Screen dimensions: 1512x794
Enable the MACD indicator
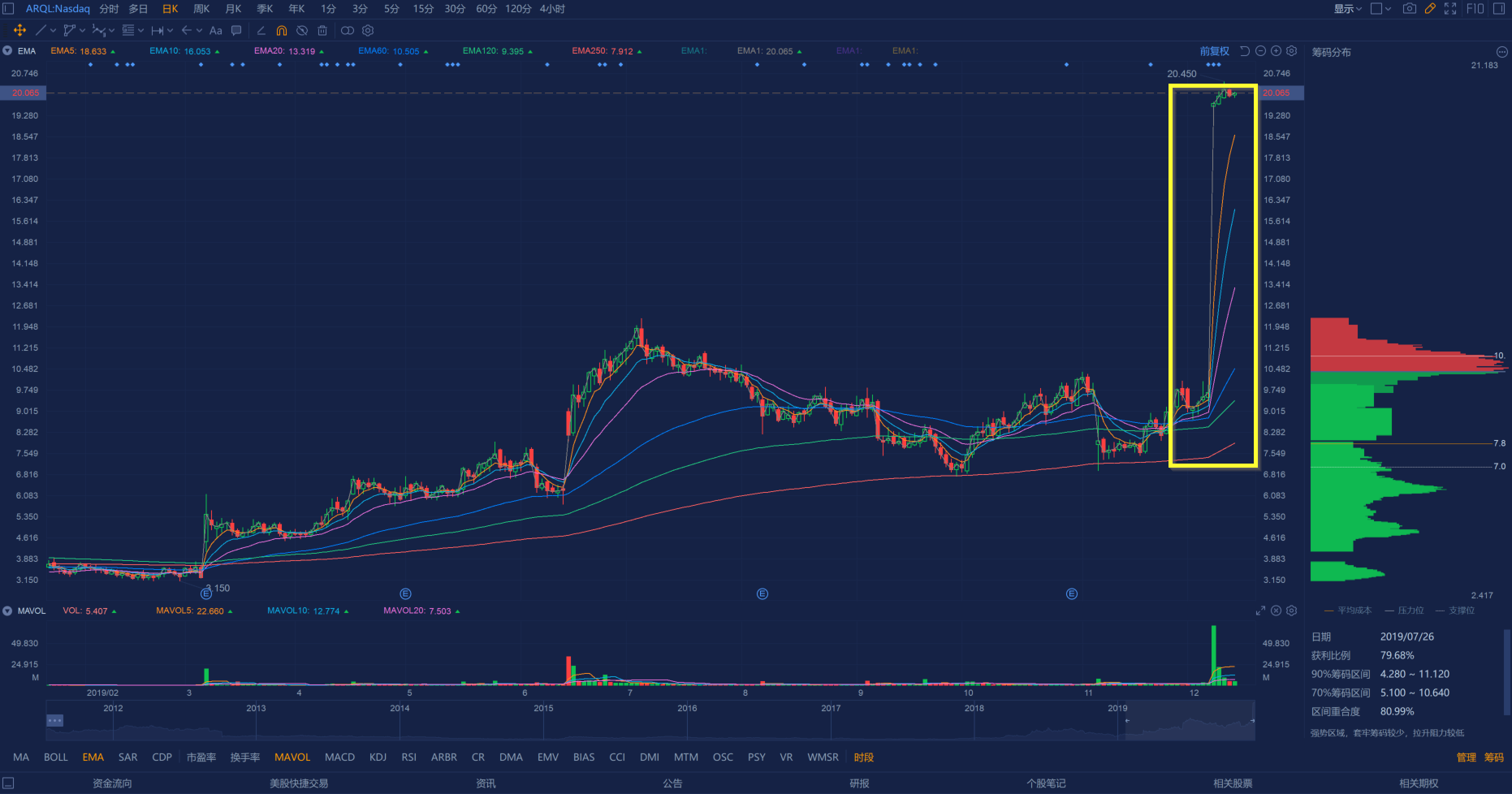339,757
